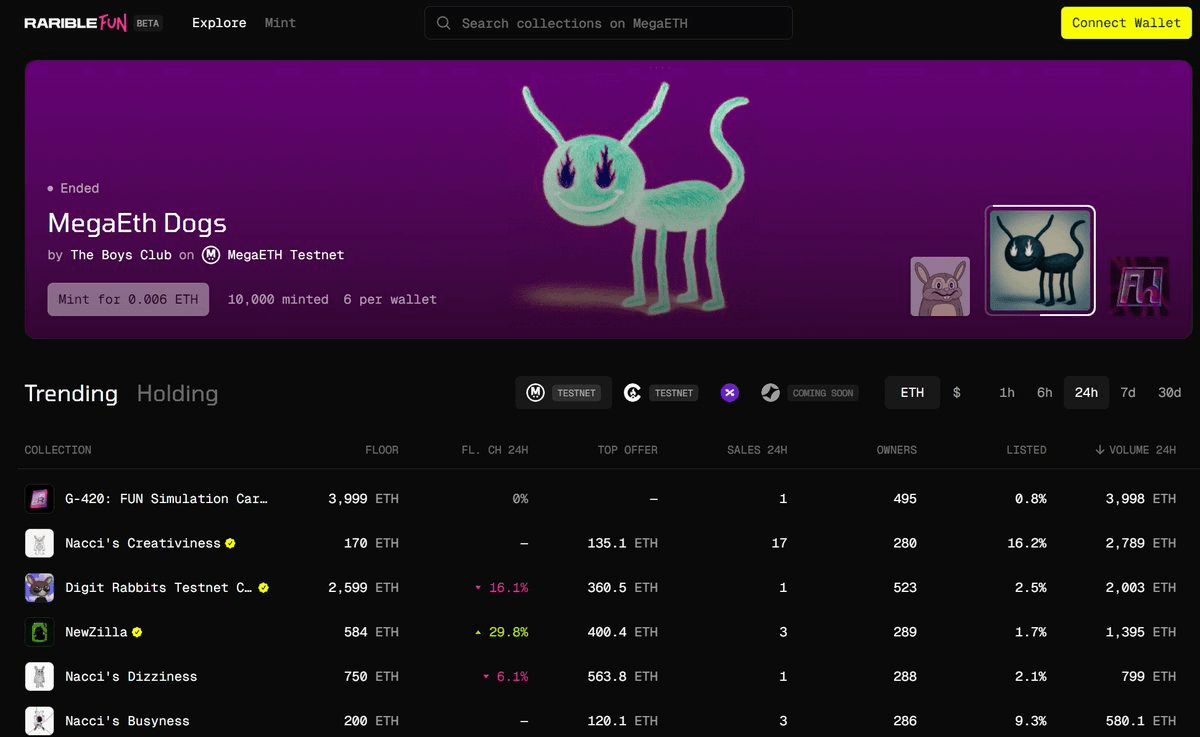The width and height of the screenshot is (1200, 737).
Task: Click the search magnifier icon
Action: [444, 23]
